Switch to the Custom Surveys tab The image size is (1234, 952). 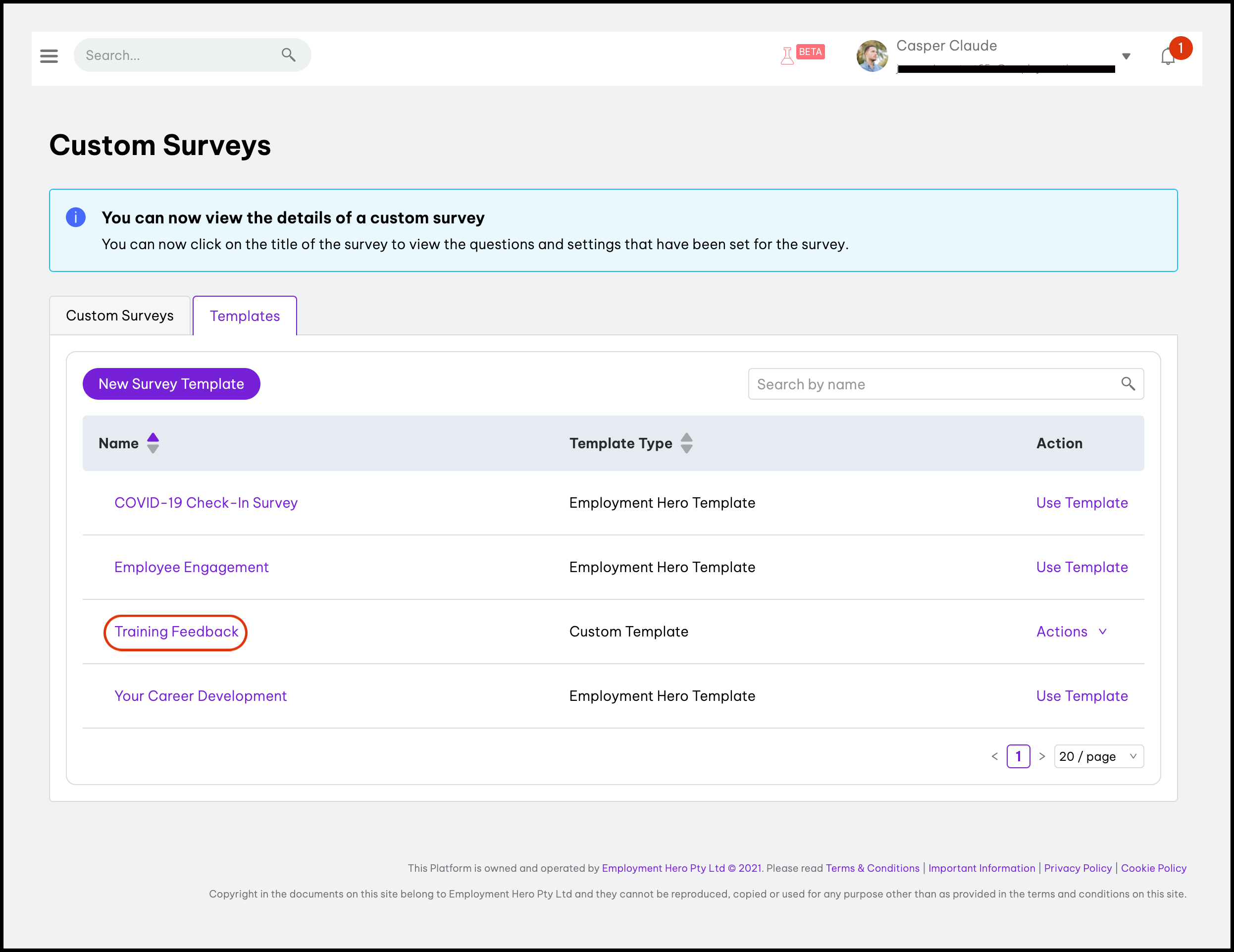[x=120, y=316]
